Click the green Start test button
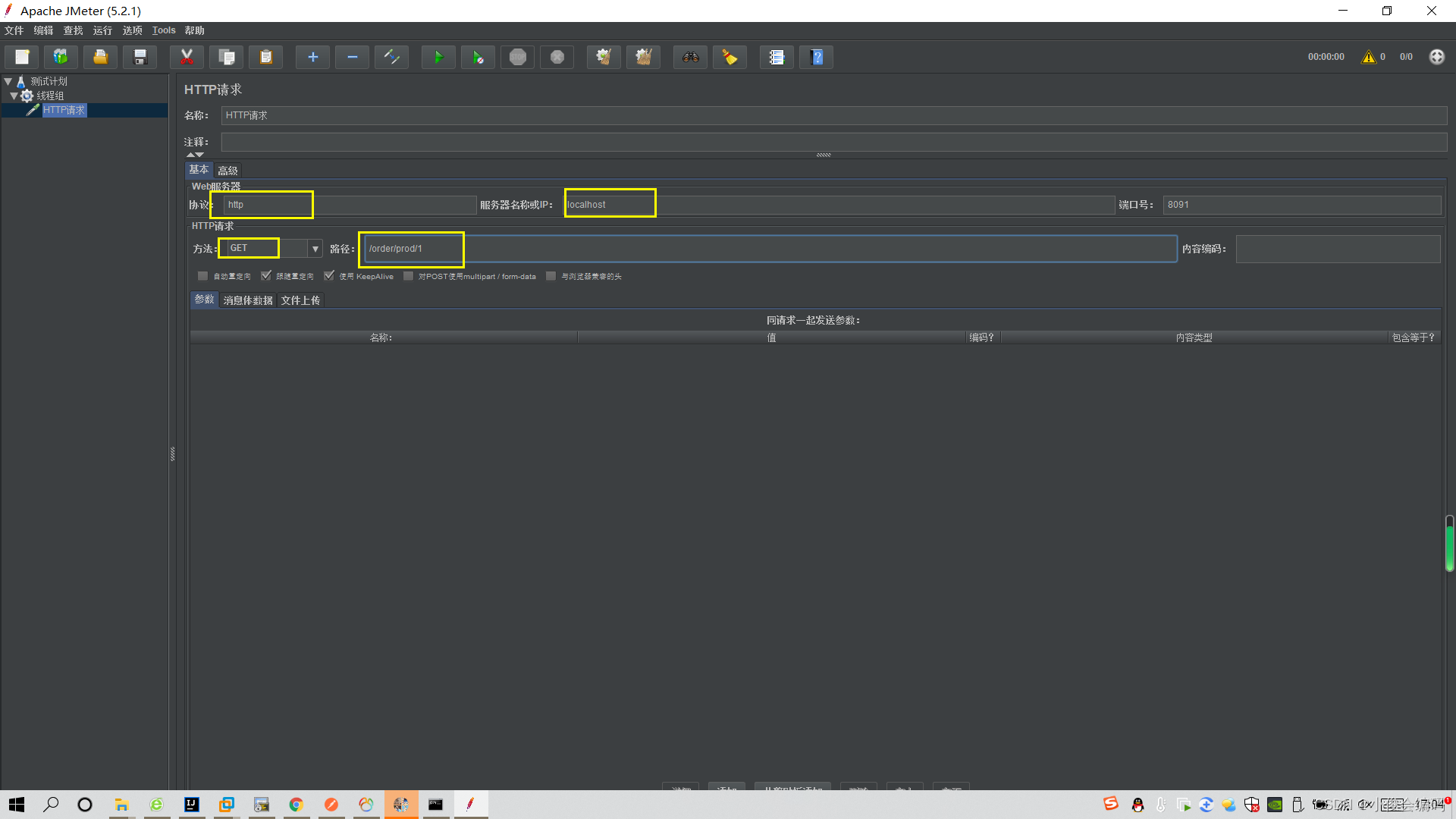 pyautogui.click(x=438, y=57)
